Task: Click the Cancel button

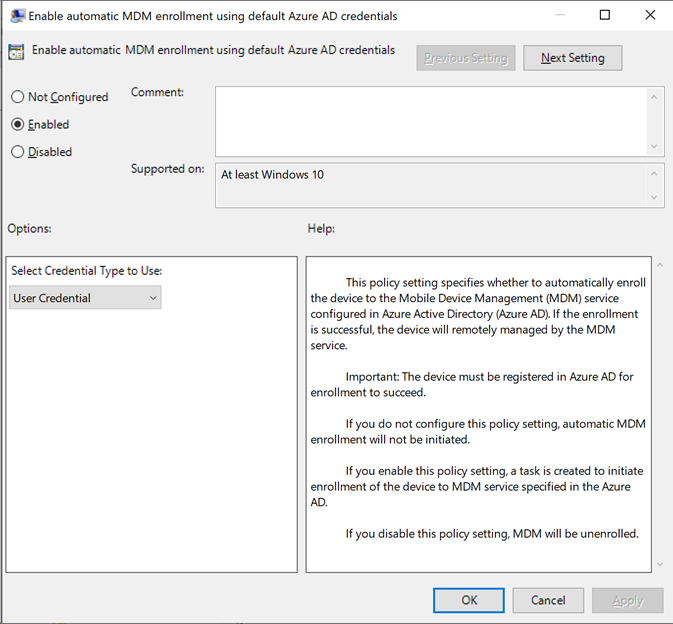Action: 548,600
